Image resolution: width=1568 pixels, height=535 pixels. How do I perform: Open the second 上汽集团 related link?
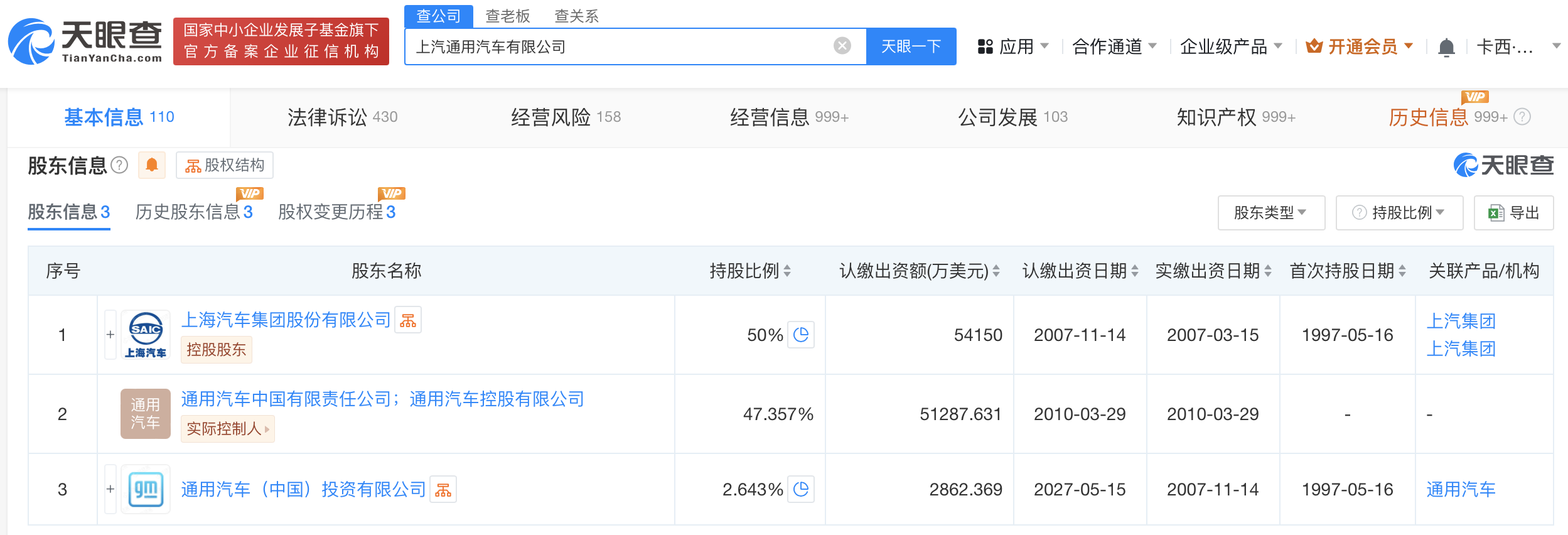[1461, 349]
